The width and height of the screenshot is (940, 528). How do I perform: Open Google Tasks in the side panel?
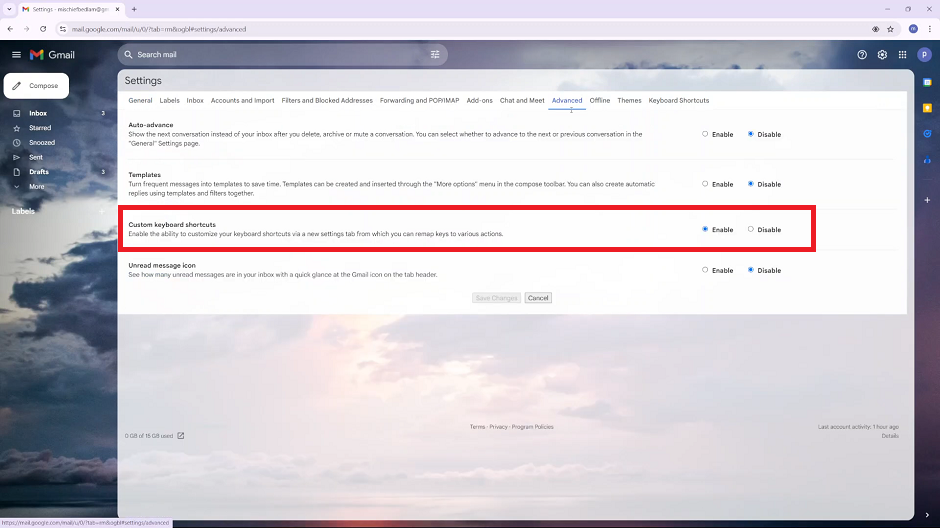927,134
